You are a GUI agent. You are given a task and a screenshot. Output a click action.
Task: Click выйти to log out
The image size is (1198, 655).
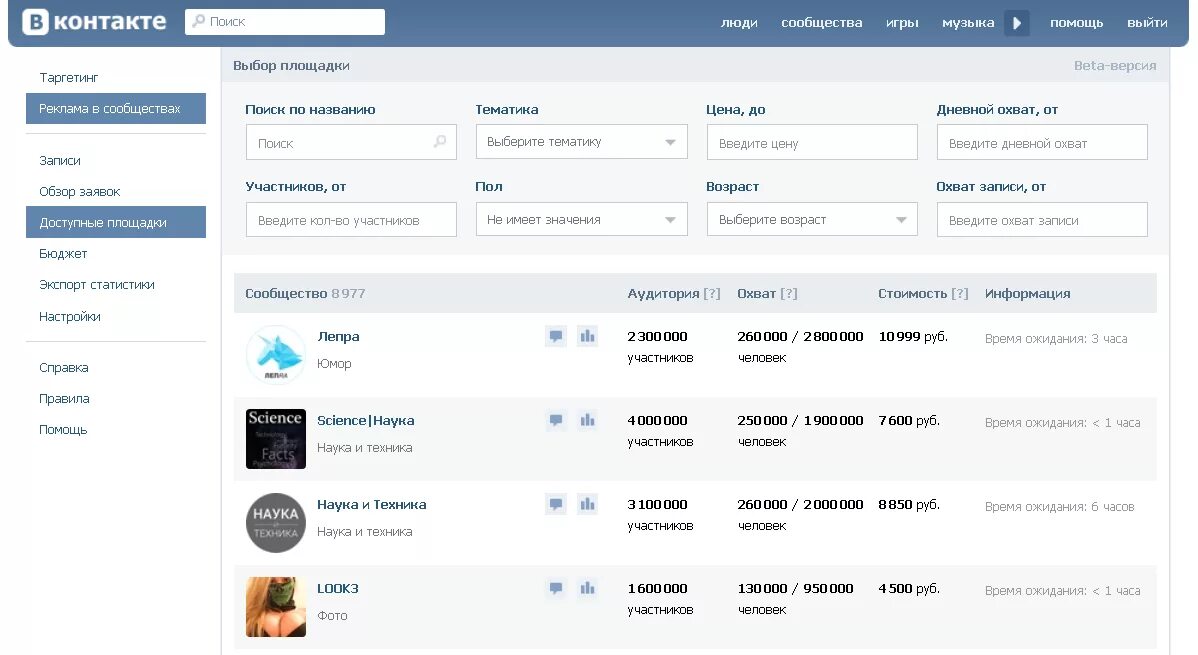(x=1147, y=23)
